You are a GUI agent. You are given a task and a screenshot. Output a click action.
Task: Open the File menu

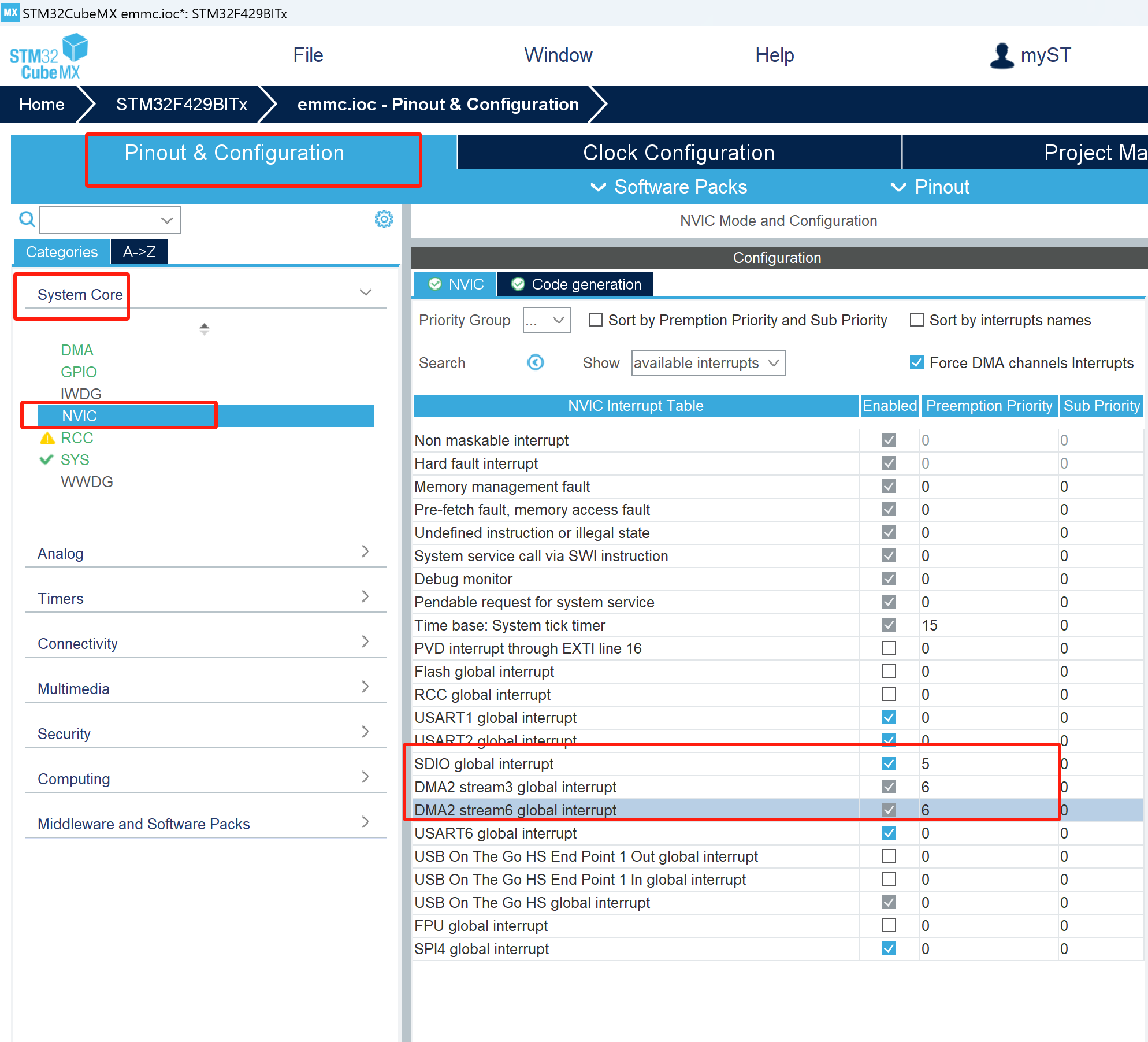(x=308, y=55)
